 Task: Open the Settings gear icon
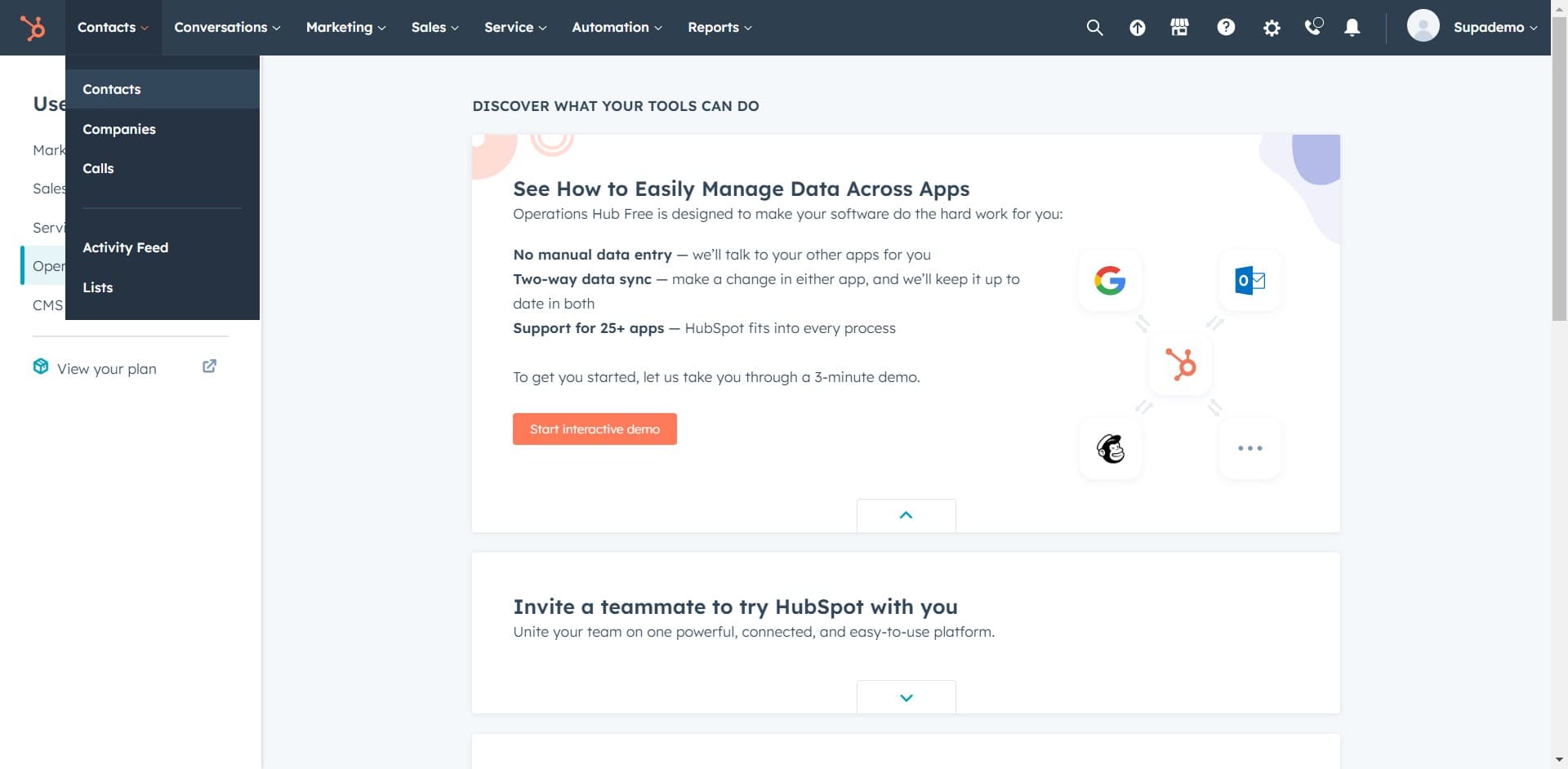point(1272,28)
